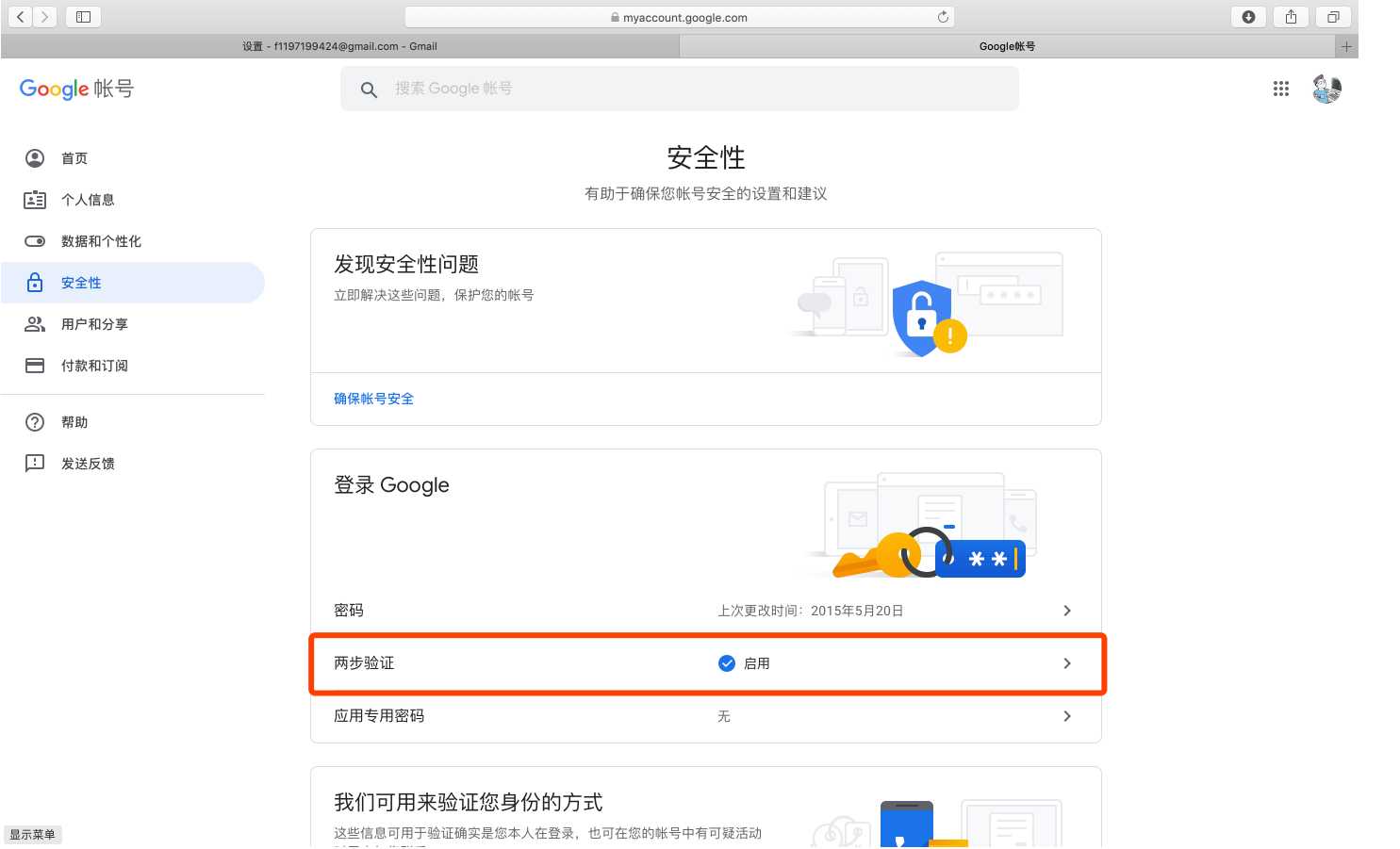This screenshot has width=1400, height=849.
Task: Show the Safari tab overview button
Action: click(1333, 17)
